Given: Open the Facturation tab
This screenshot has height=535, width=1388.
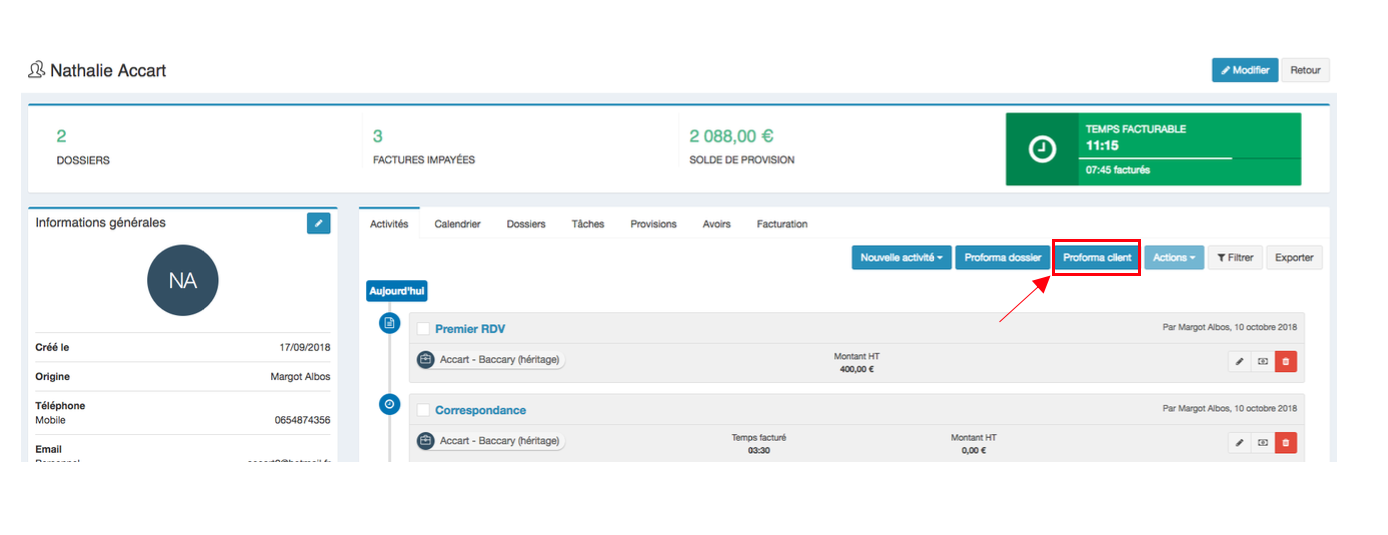Looking at the screenshot, I should (x=782, y=224).
